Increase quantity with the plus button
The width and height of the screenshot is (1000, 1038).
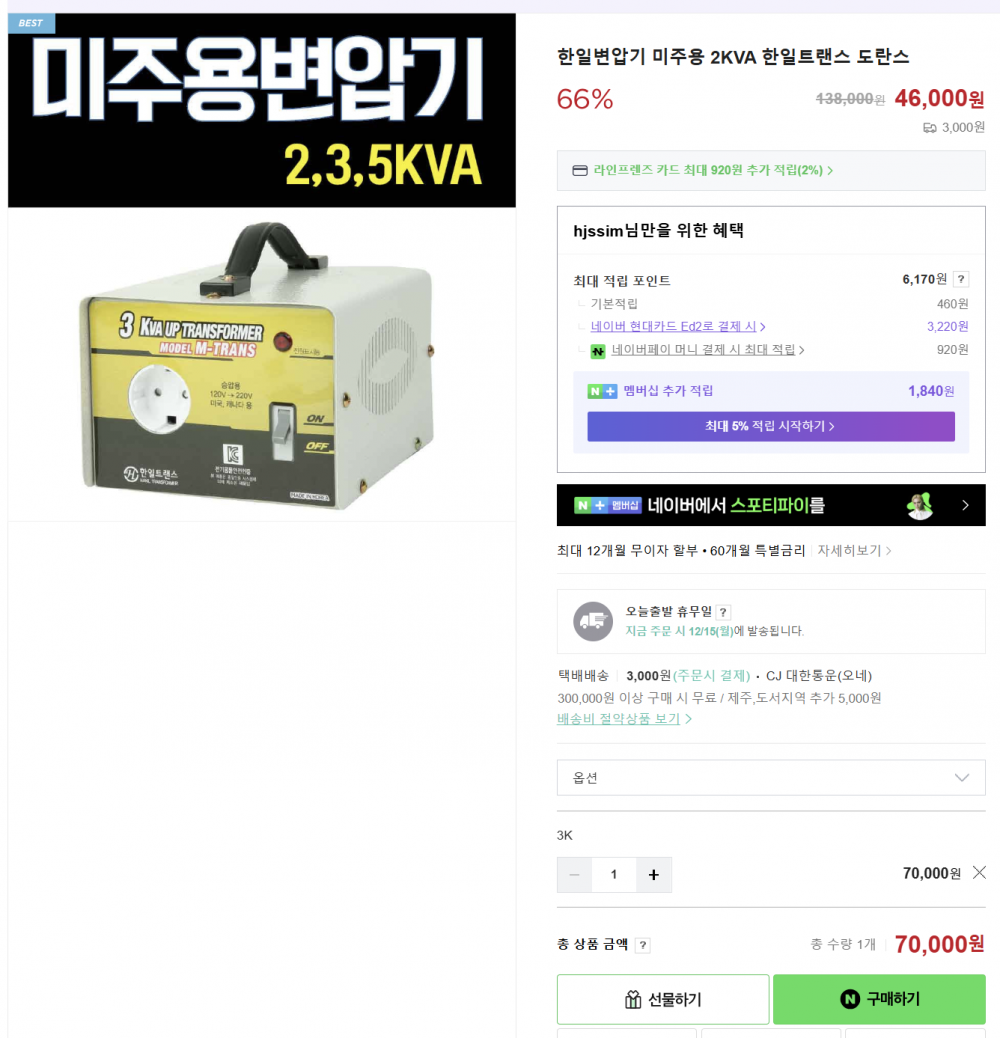point(654,874)
